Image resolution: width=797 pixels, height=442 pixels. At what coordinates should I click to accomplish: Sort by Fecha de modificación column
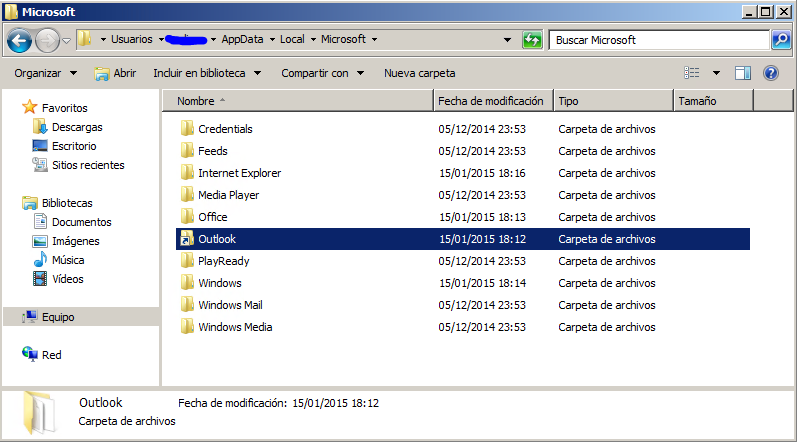tap(494, 101)
